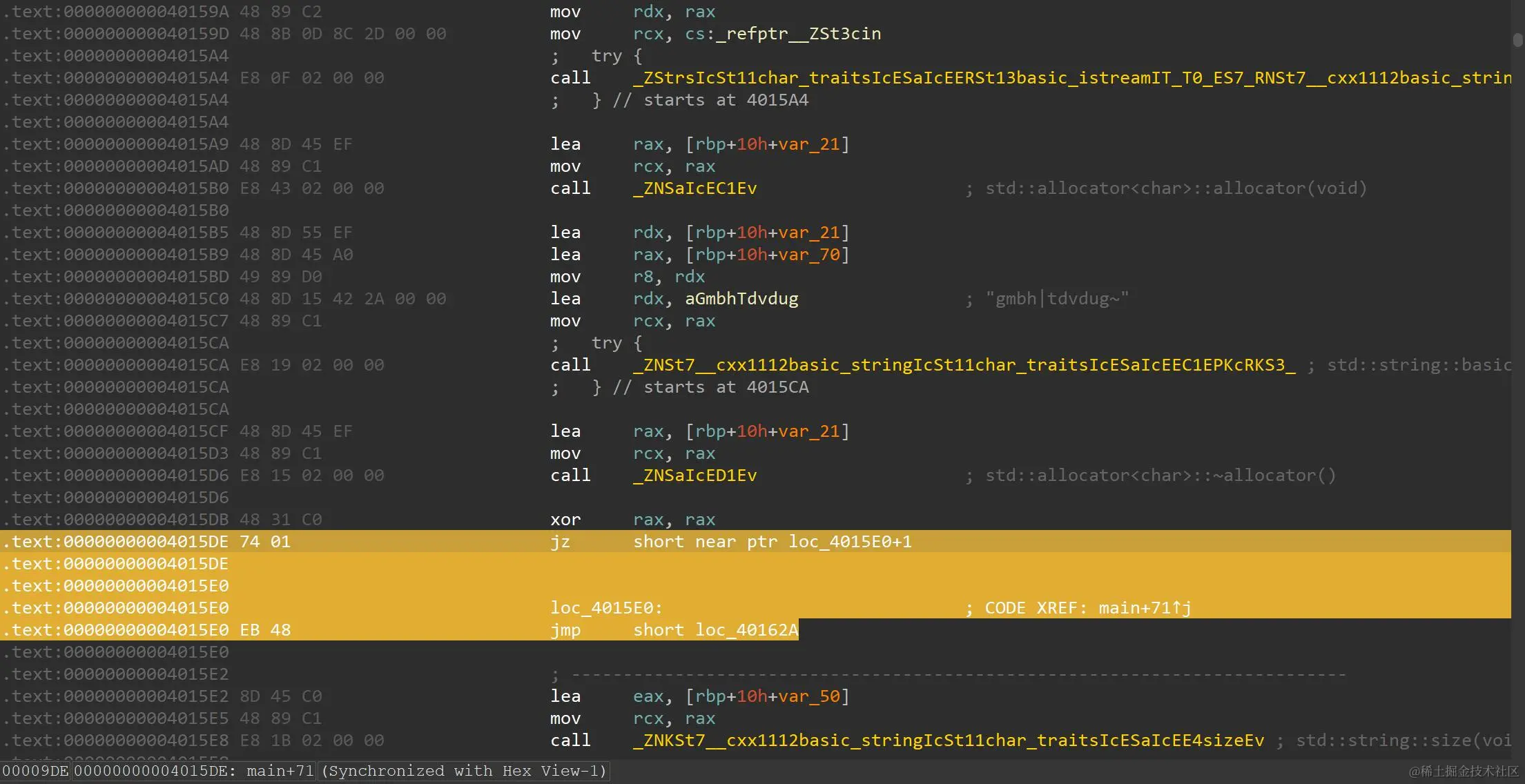This screenshot has width=1525, height=784.
Task: Click the r8 register in mov r8, rdx
Action: pyautogui.click(x=642, y=277)
